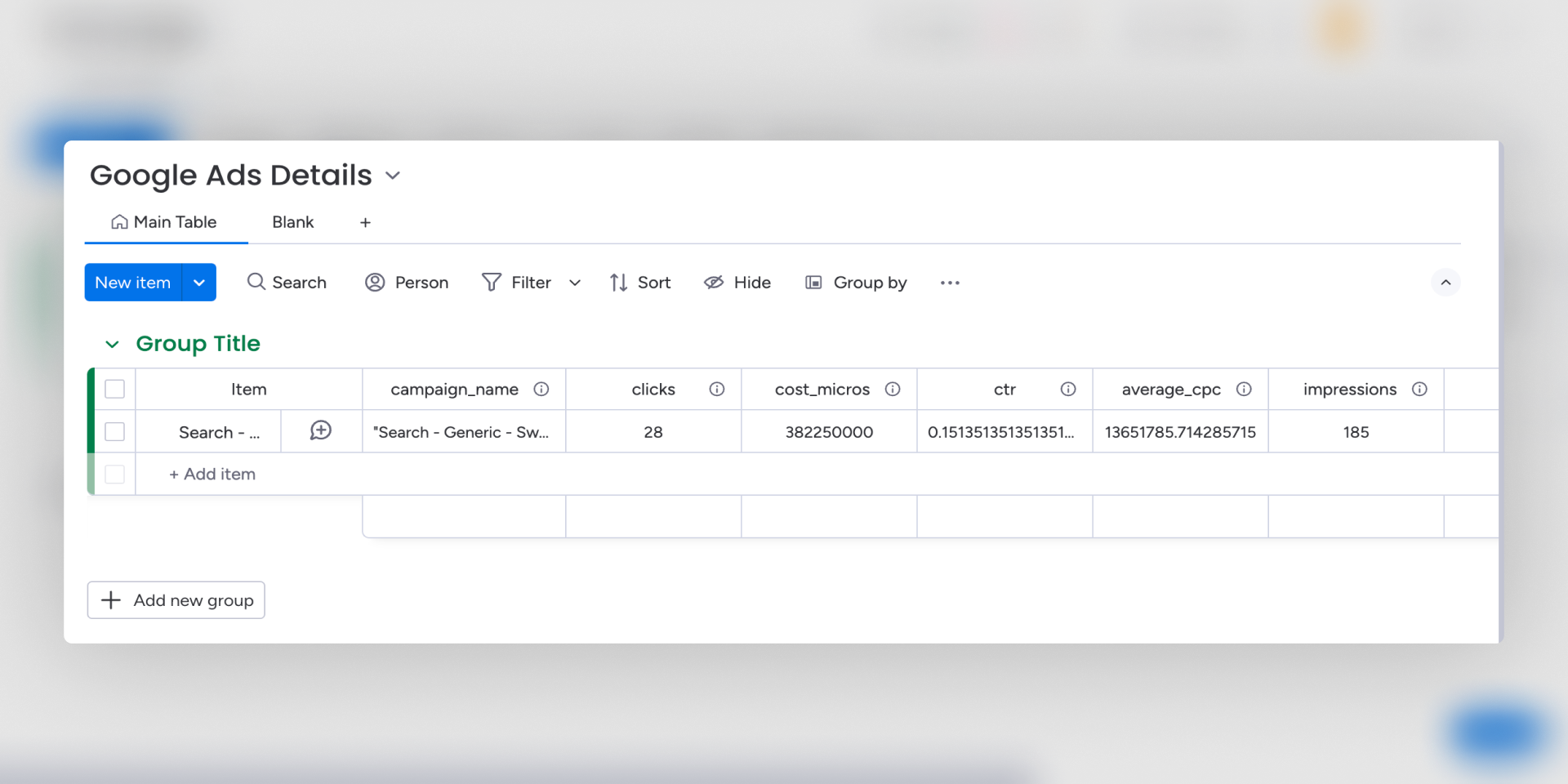Click the item name "Search - ..."

[219, 432]
